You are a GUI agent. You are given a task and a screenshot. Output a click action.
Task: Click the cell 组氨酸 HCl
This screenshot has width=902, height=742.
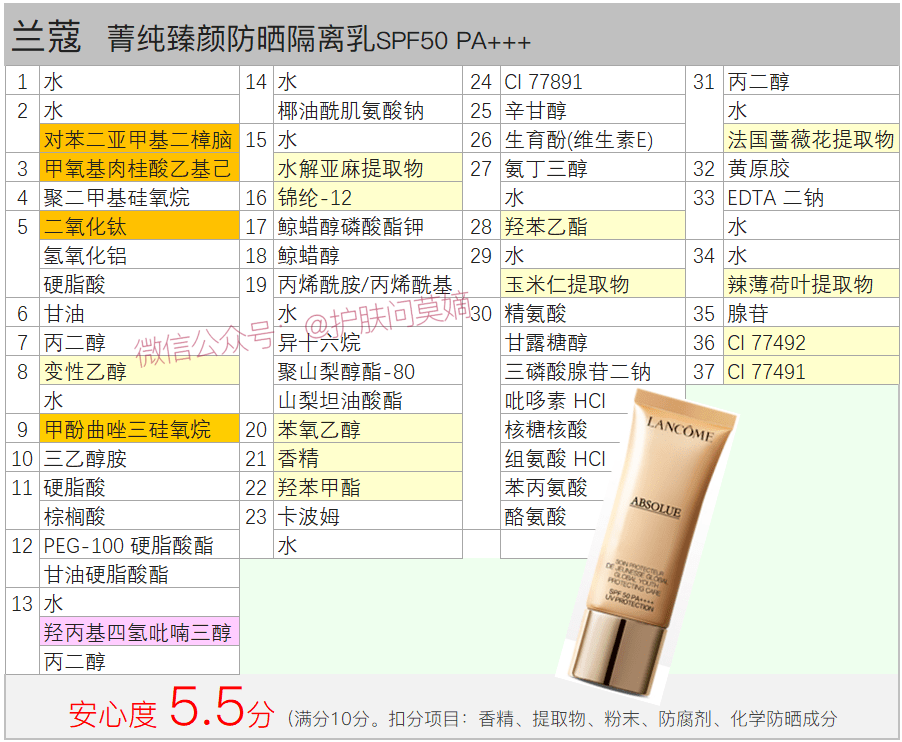coord(557,458)
